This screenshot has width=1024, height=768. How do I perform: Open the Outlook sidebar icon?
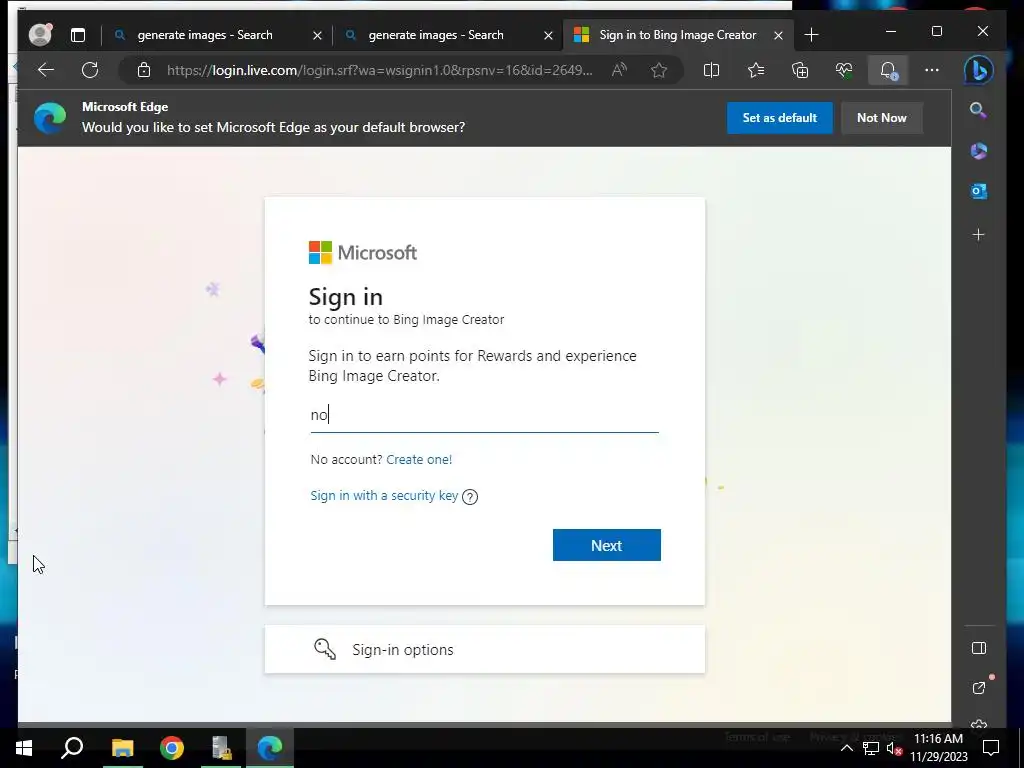pos(978,191)
